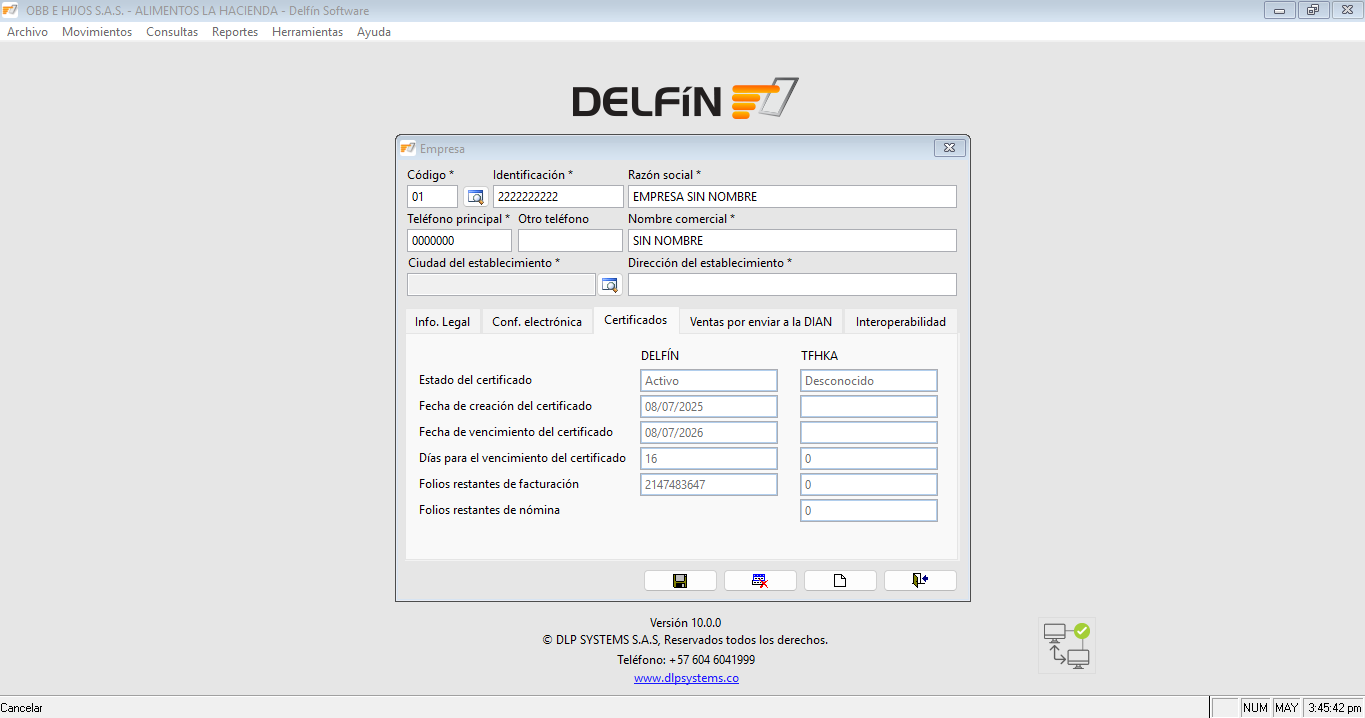Click the network connection status icon
This screenshot has width=1365, height=718.
tap(1066, 645)
